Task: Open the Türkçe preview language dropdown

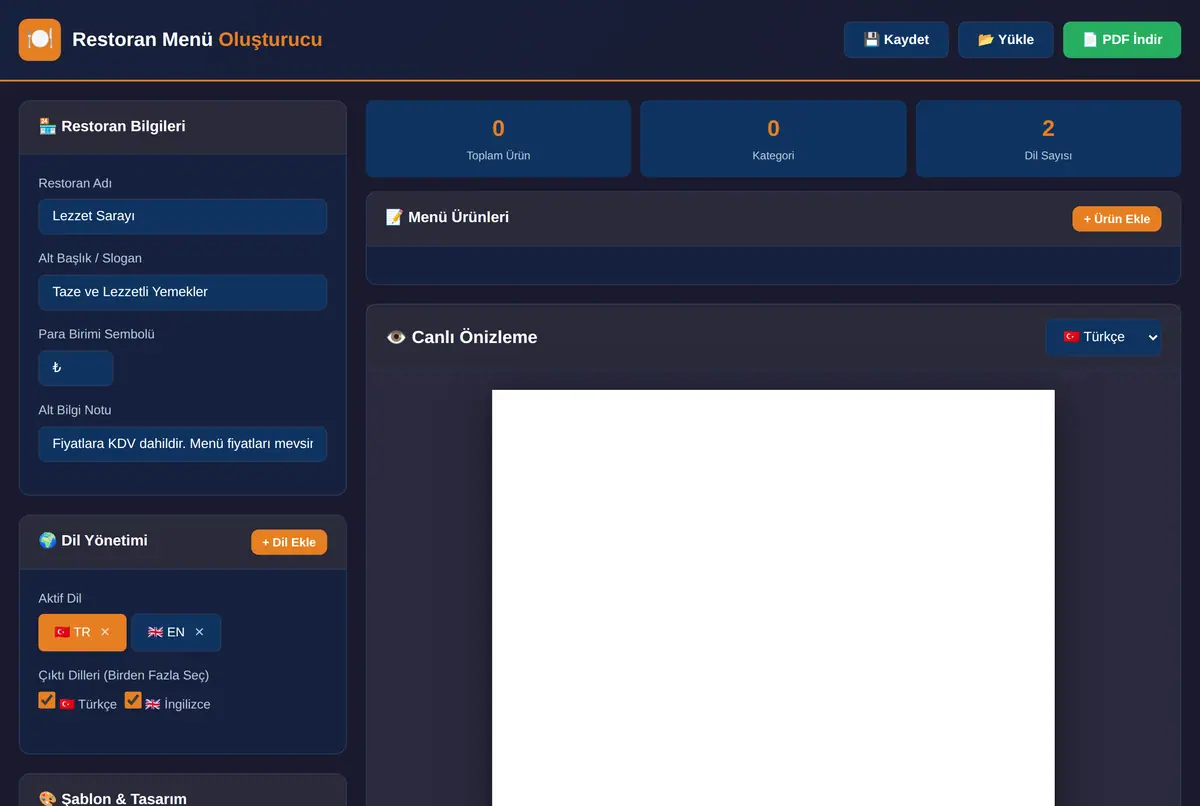Action: pos(1103,337)
